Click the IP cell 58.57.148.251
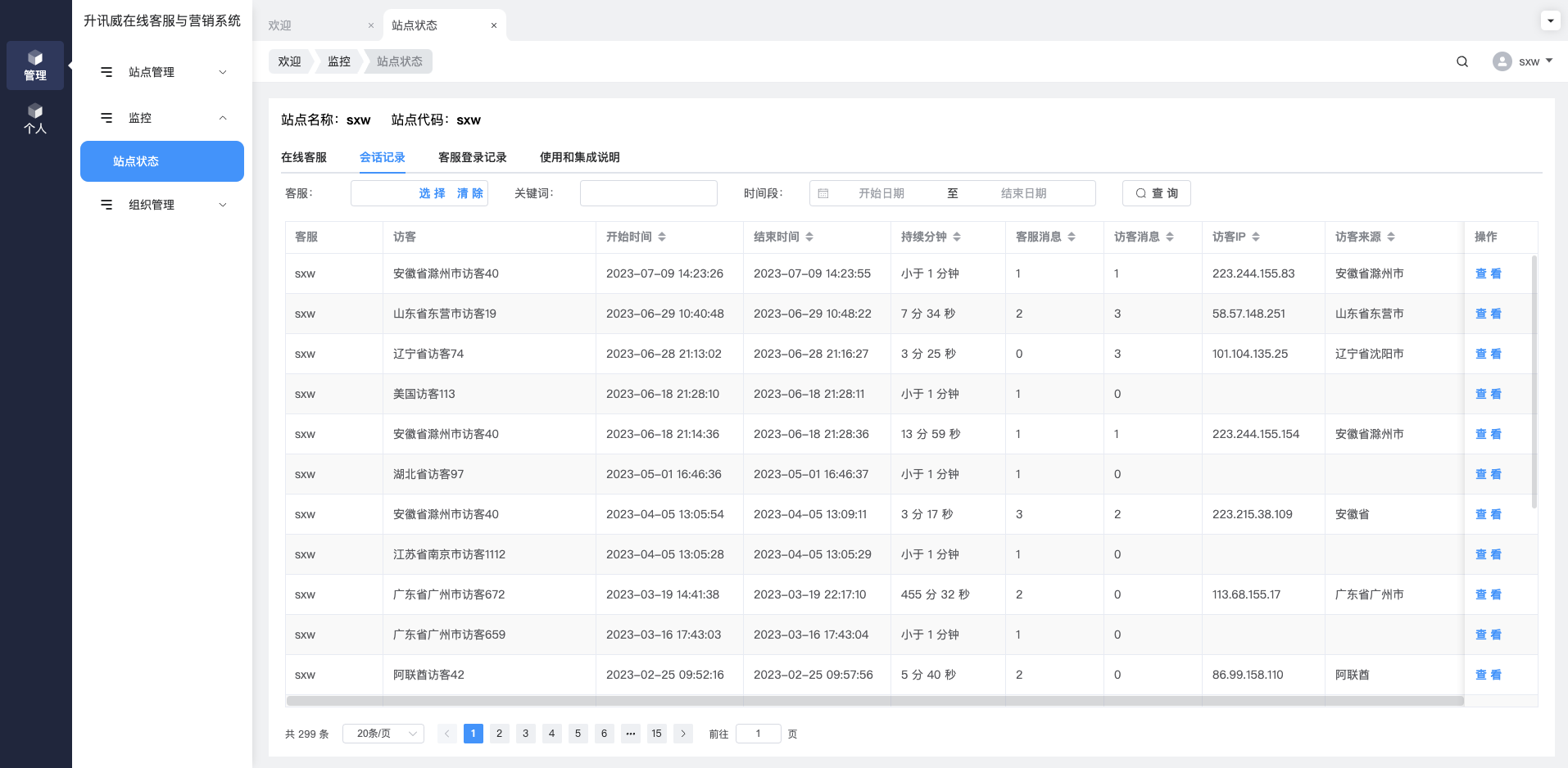The width and height of the screenshot is (1568, 768). pos(1249,314)
